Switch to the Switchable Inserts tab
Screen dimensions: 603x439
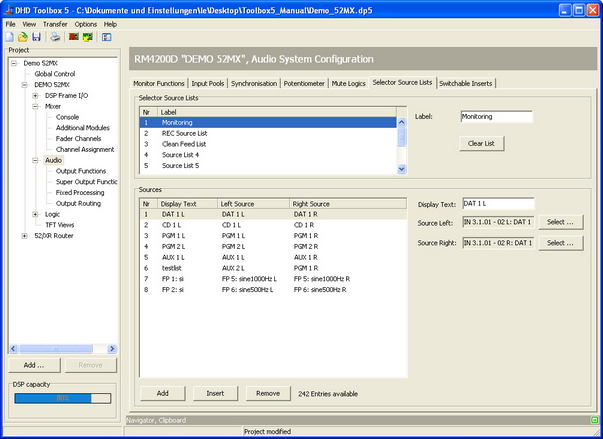466,83
